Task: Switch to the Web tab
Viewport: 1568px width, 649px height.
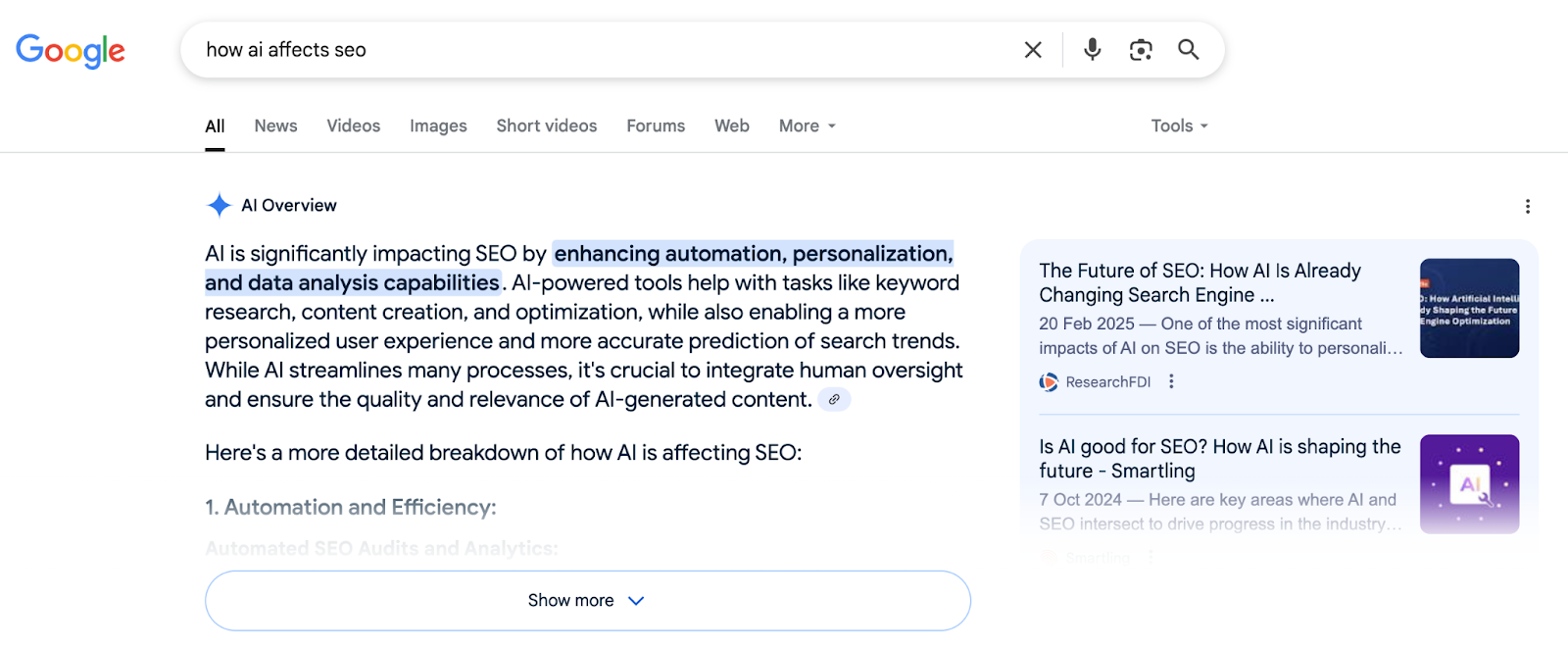Action: click(732, 125)
